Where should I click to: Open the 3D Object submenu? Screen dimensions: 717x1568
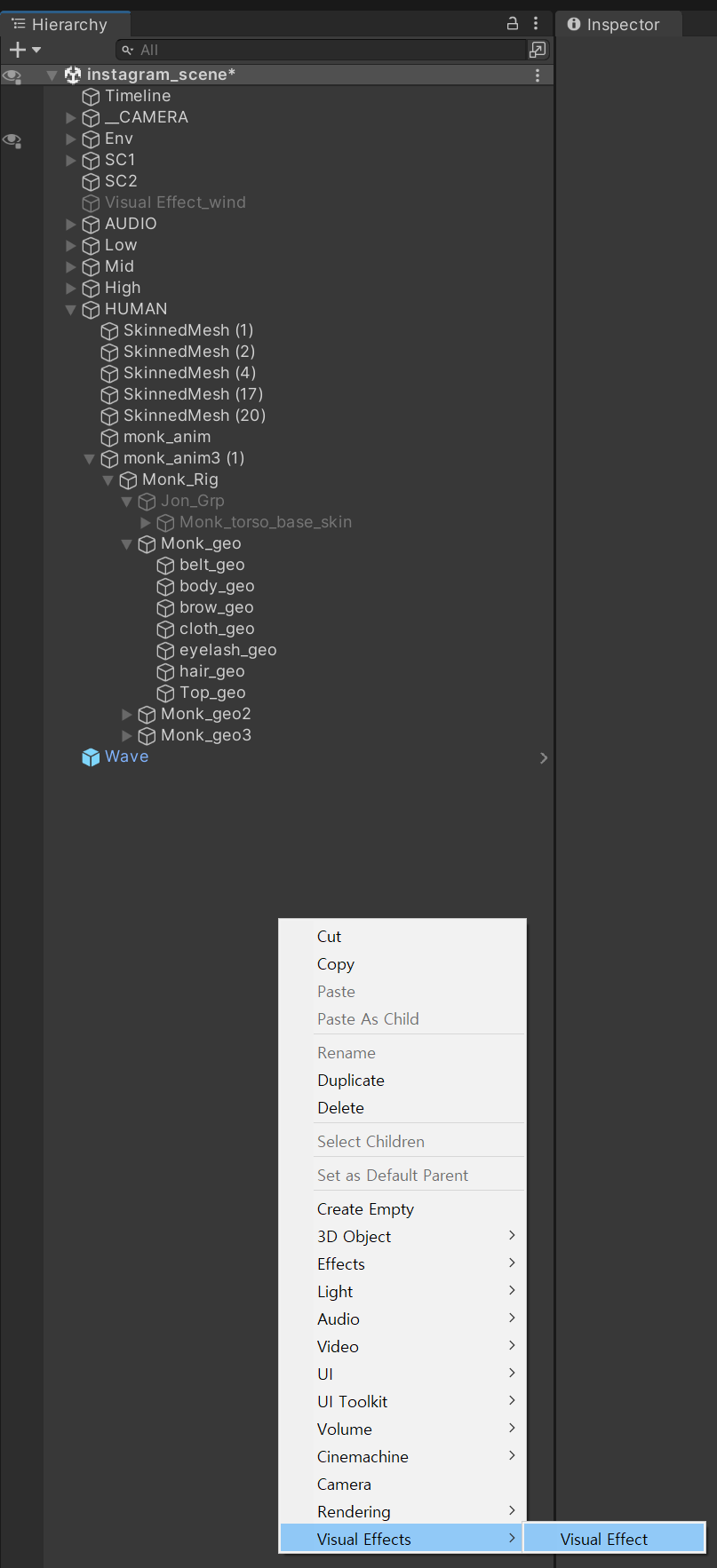point(402,1237)
